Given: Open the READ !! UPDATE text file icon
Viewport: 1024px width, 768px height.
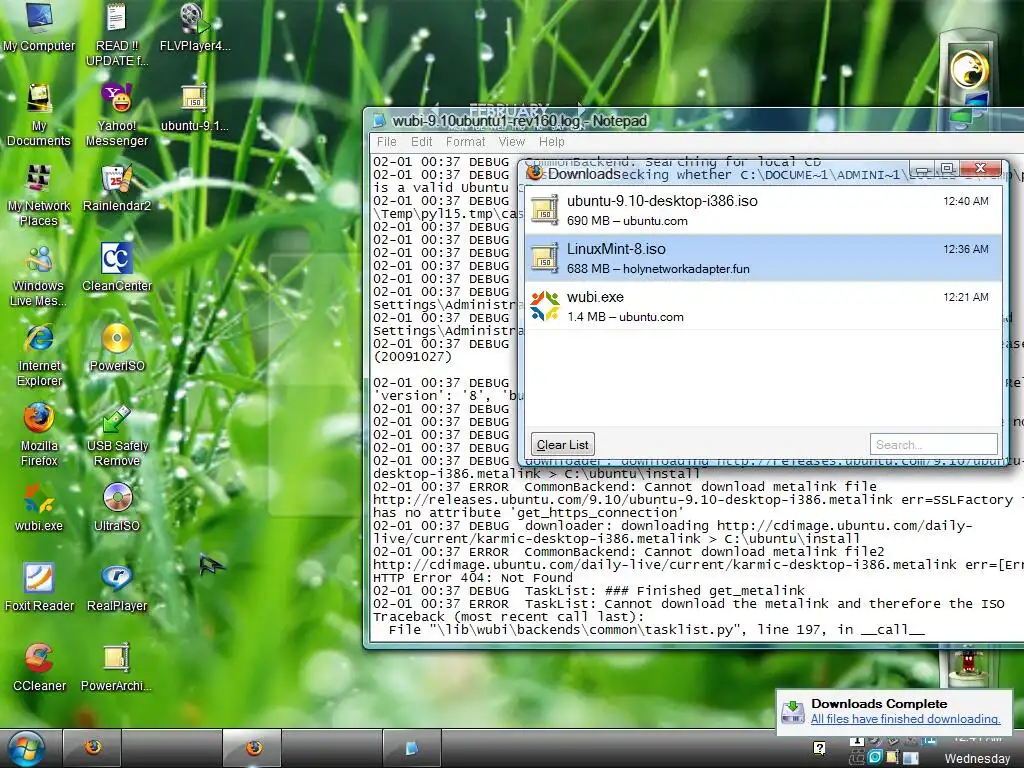Looking at the screenshot, I should 117,34.
